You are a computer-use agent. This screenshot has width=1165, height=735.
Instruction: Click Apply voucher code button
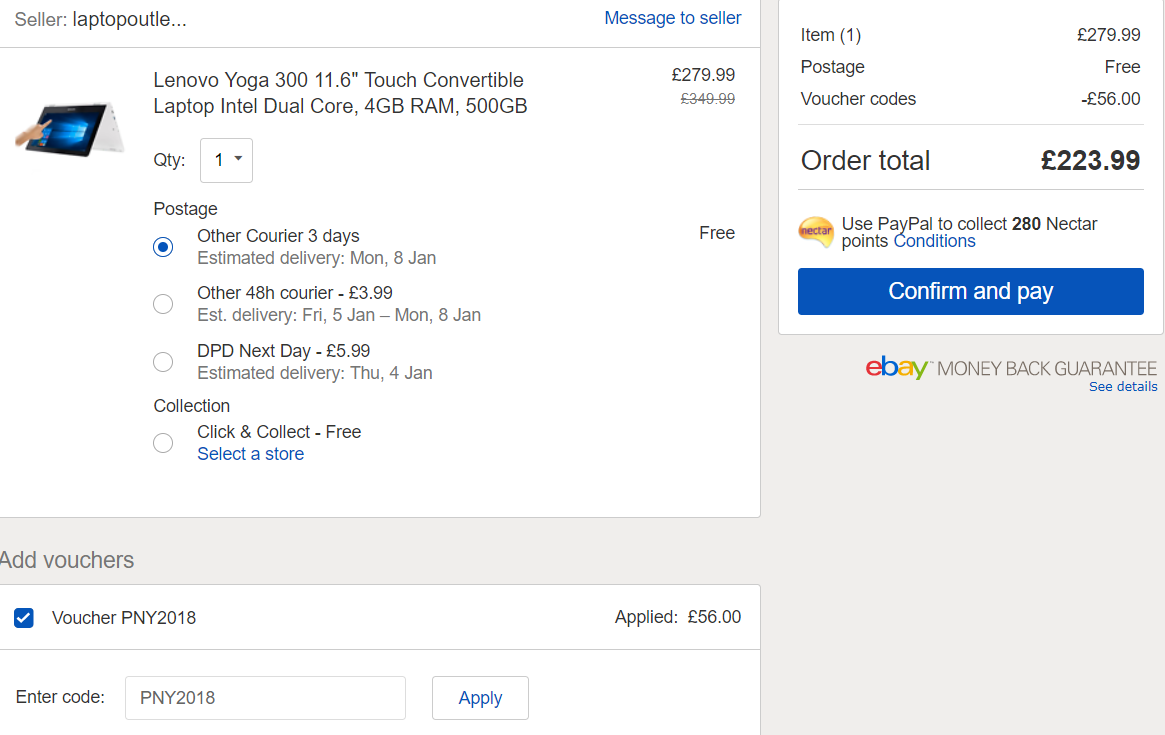tap(480, 698)
